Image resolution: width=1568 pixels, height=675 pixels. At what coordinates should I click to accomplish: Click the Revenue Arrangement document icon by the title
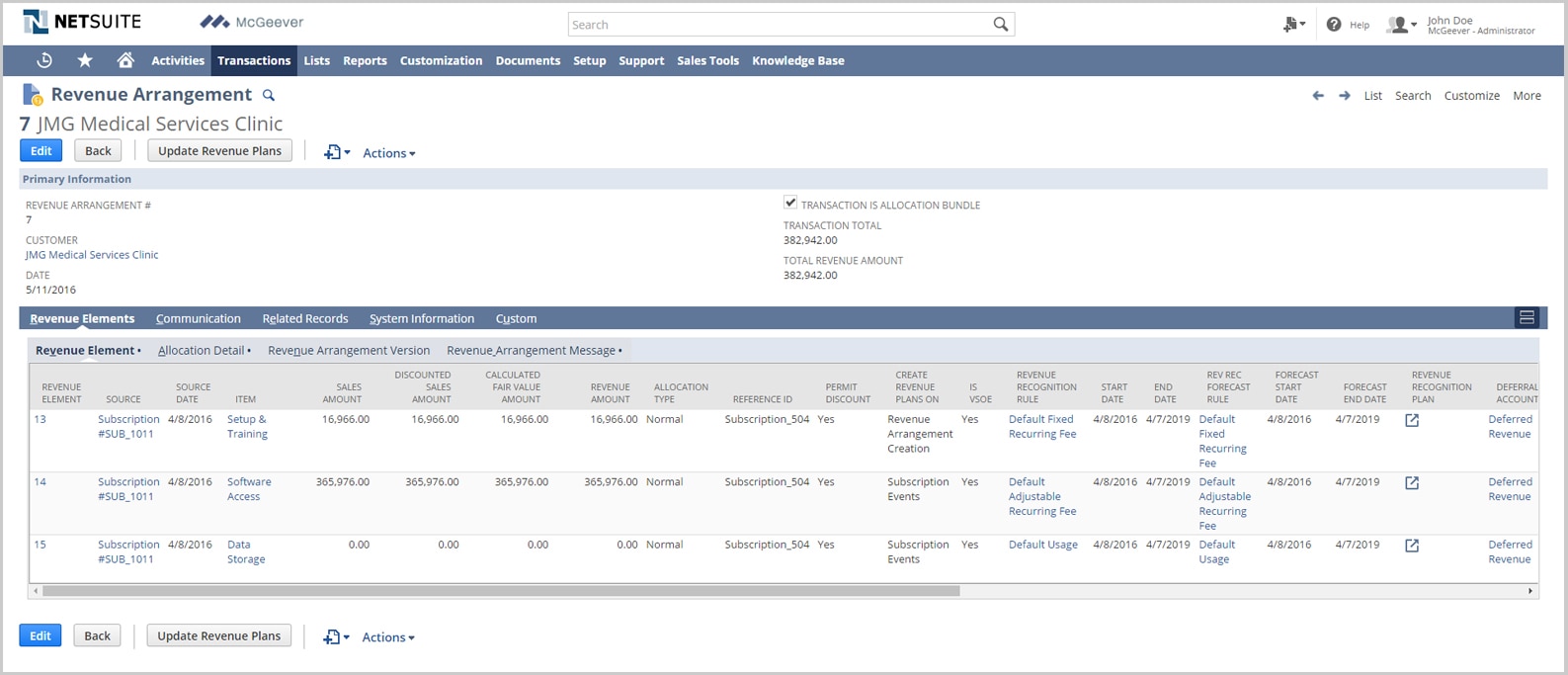pos(33,95)
